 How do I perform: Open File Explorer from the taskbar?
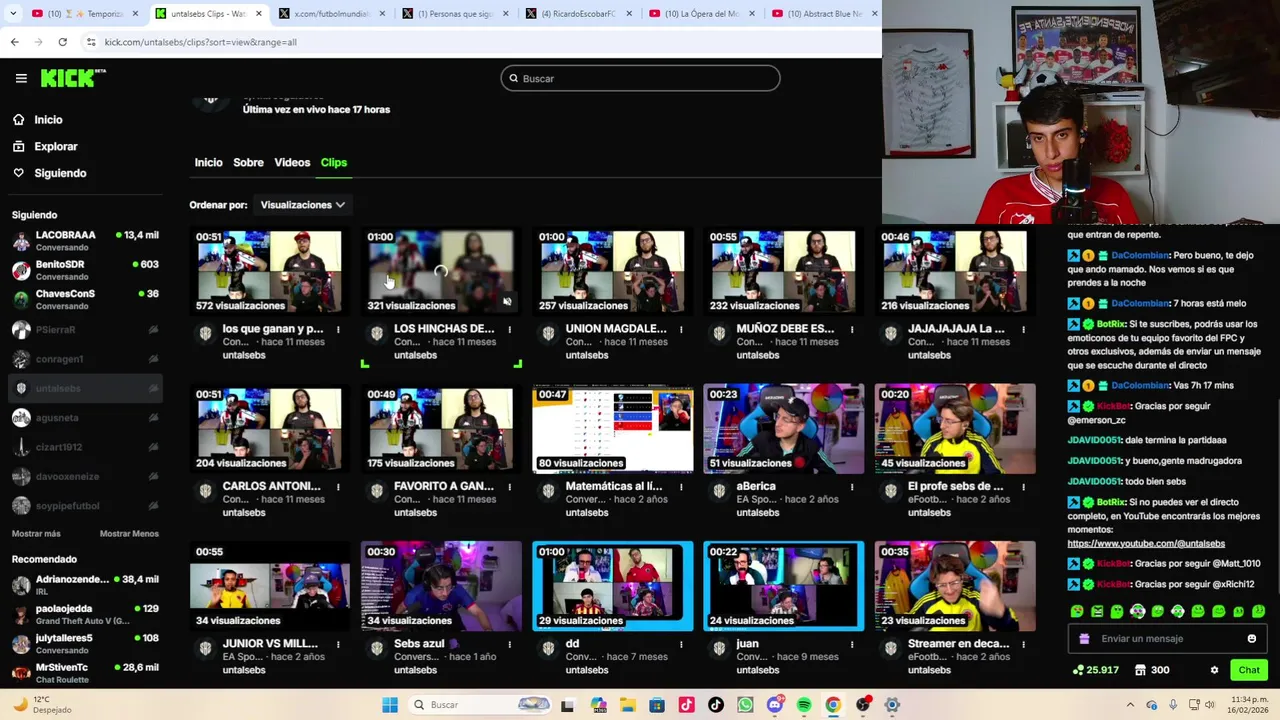click(x=627, y=705)
